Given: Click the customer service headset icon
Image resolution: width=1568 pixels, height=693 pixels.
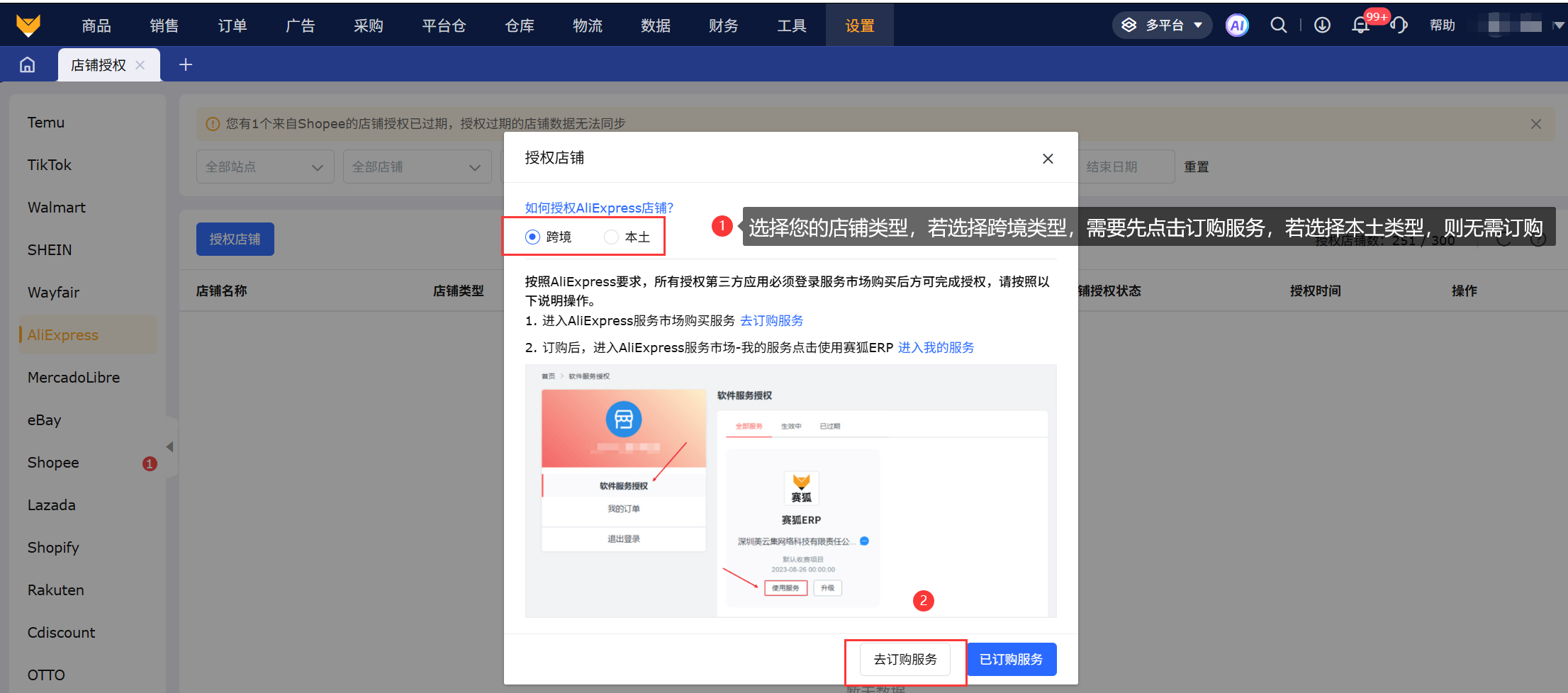Looking at the screenshot, I should click(1399, 26).
